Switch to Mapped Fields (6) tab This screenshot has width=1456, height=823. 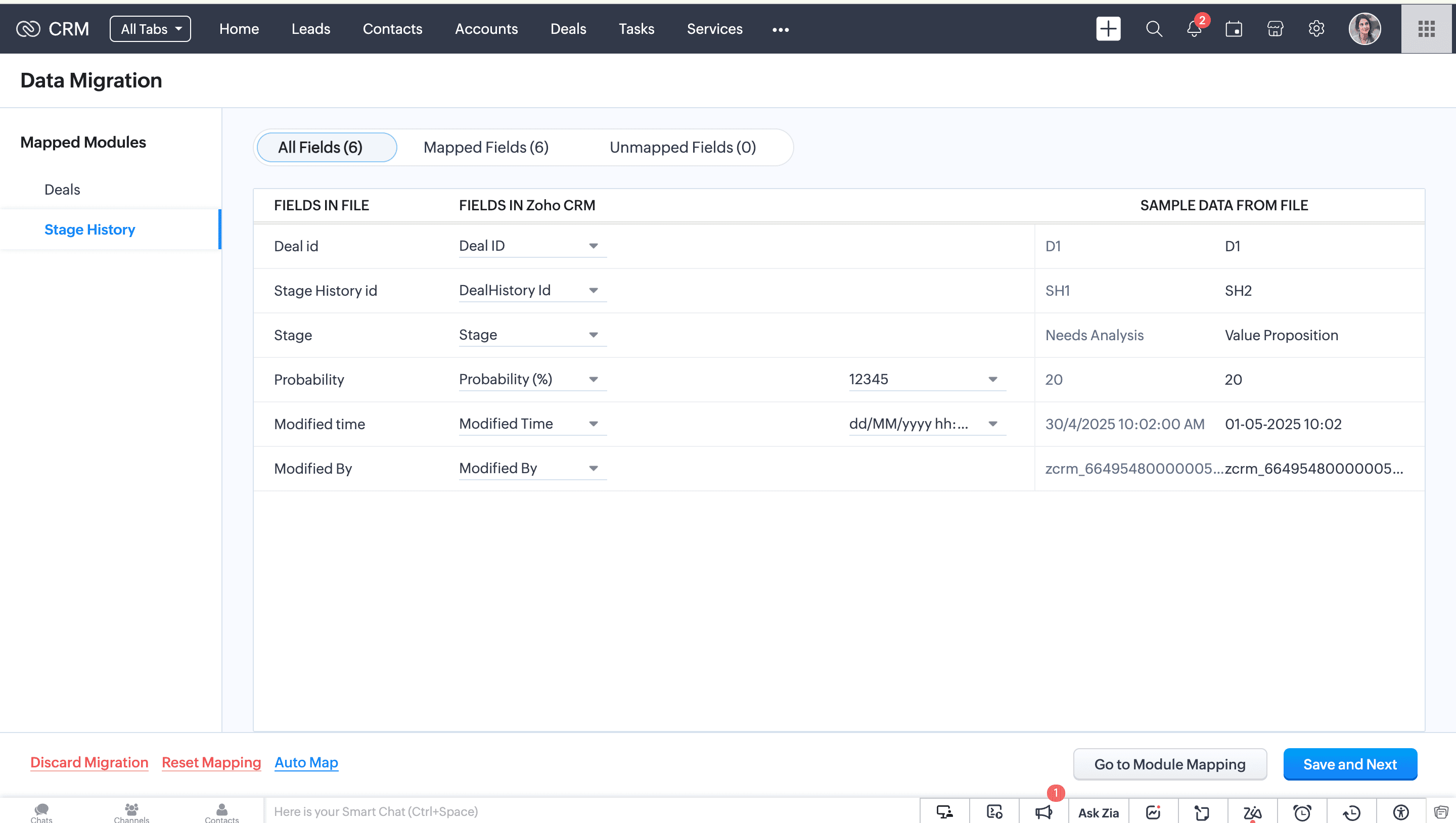[x=485, y=148]
